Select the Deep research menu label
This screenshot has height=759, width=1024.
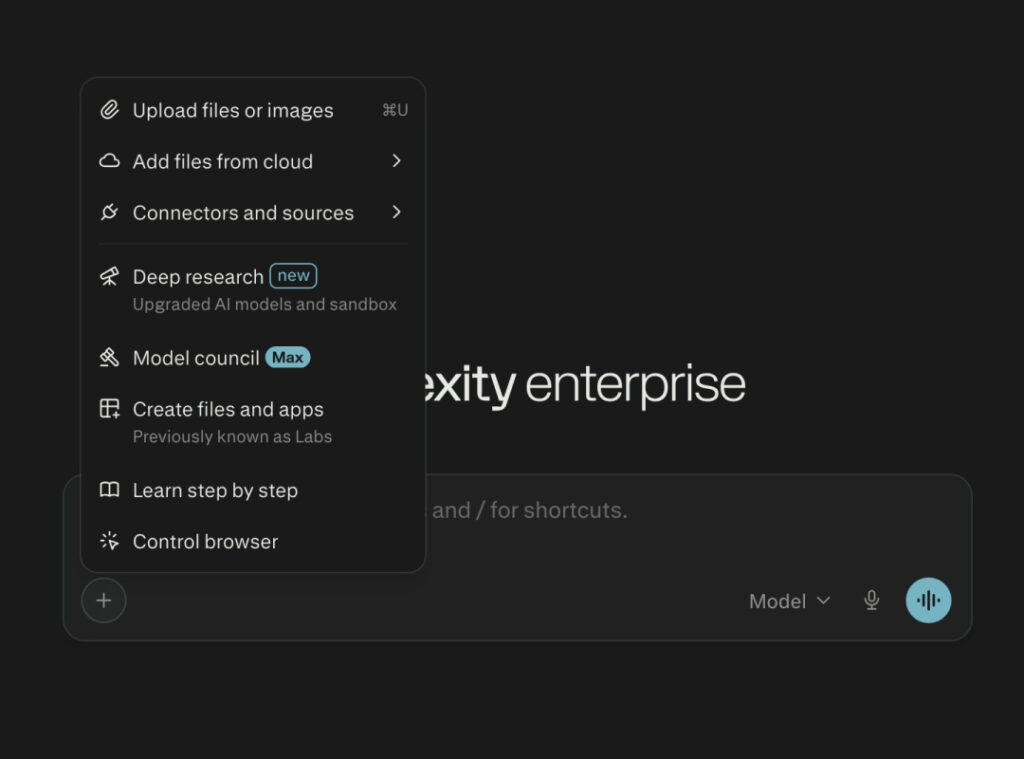198,277
